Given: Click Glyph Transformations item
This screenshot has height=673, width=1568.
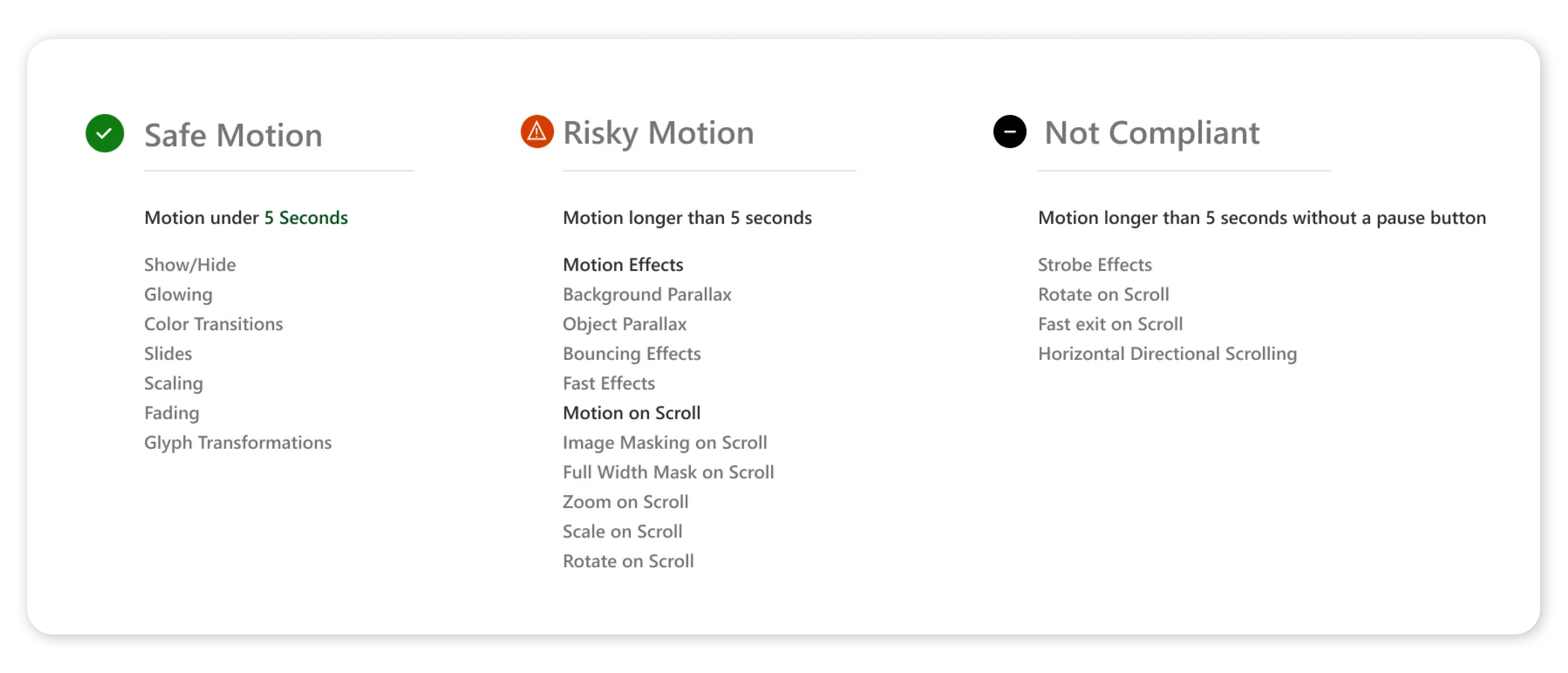Looking at the screenshot, I should click(238, 442).
